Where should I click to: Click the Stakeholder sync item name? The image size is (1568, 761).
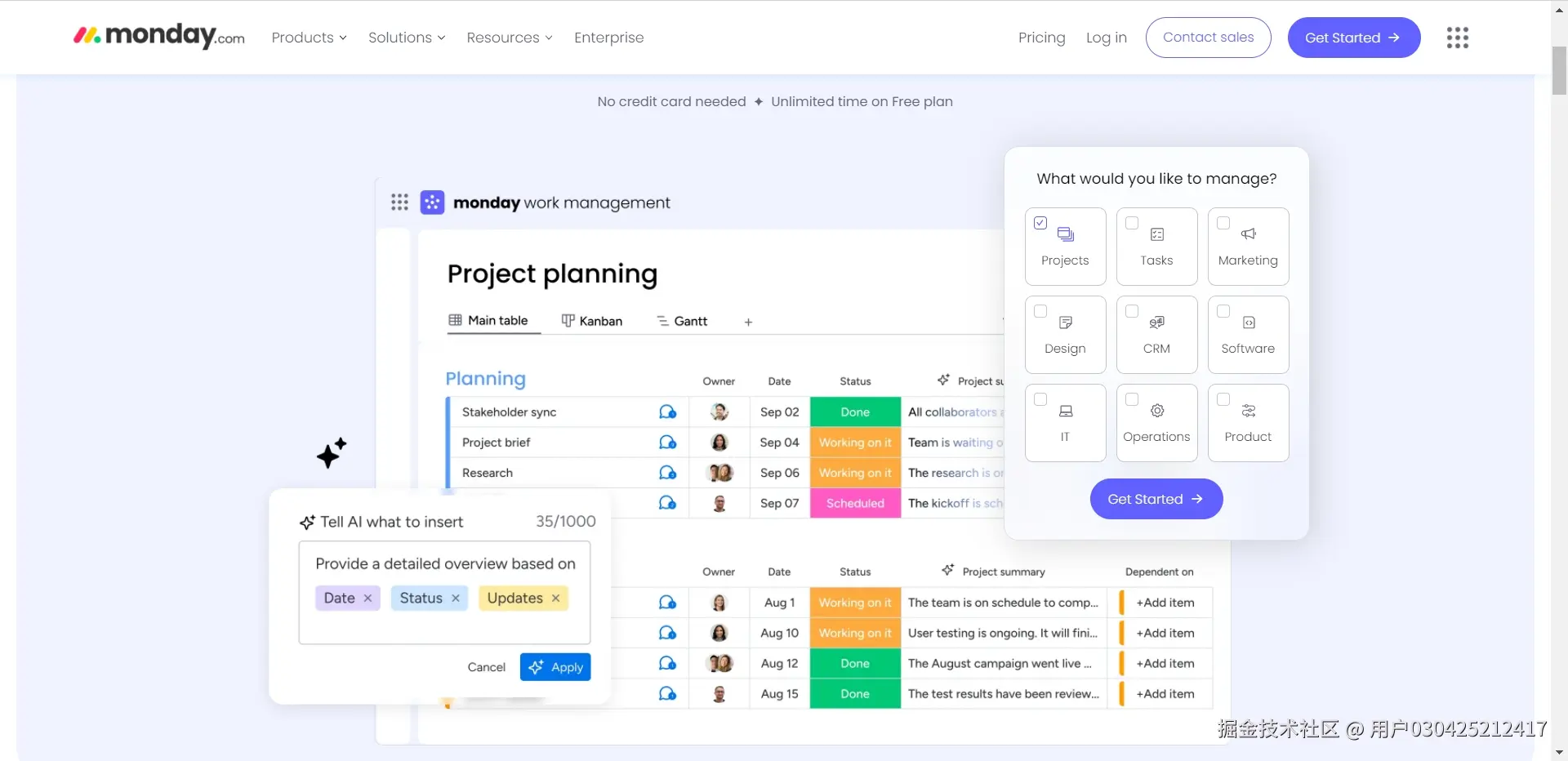click(x=509, y=412)
